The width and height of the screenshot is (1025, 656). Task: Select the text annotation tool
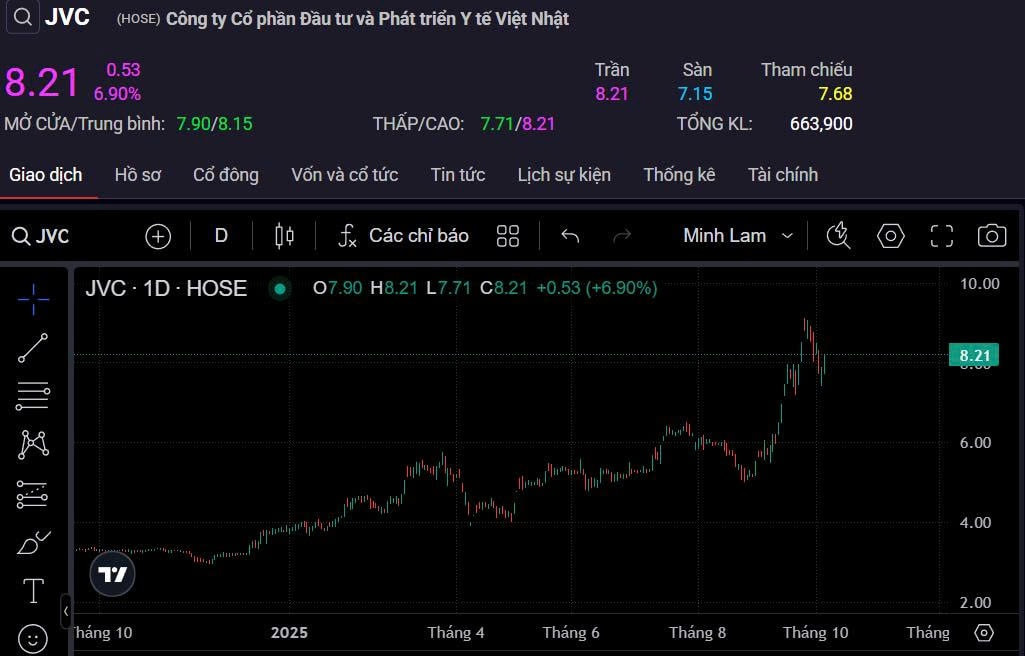pos(33,591)
